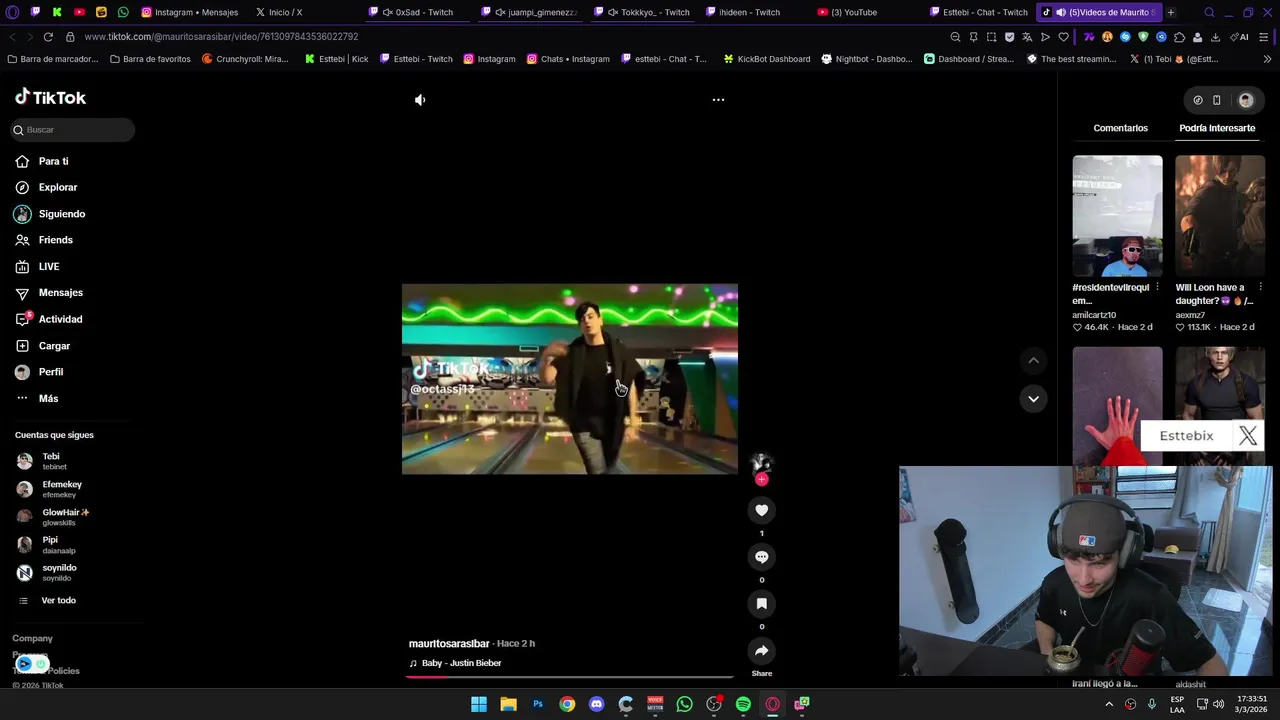
Task: Follow the author with the red plus
Action: (x=761, y=480)
